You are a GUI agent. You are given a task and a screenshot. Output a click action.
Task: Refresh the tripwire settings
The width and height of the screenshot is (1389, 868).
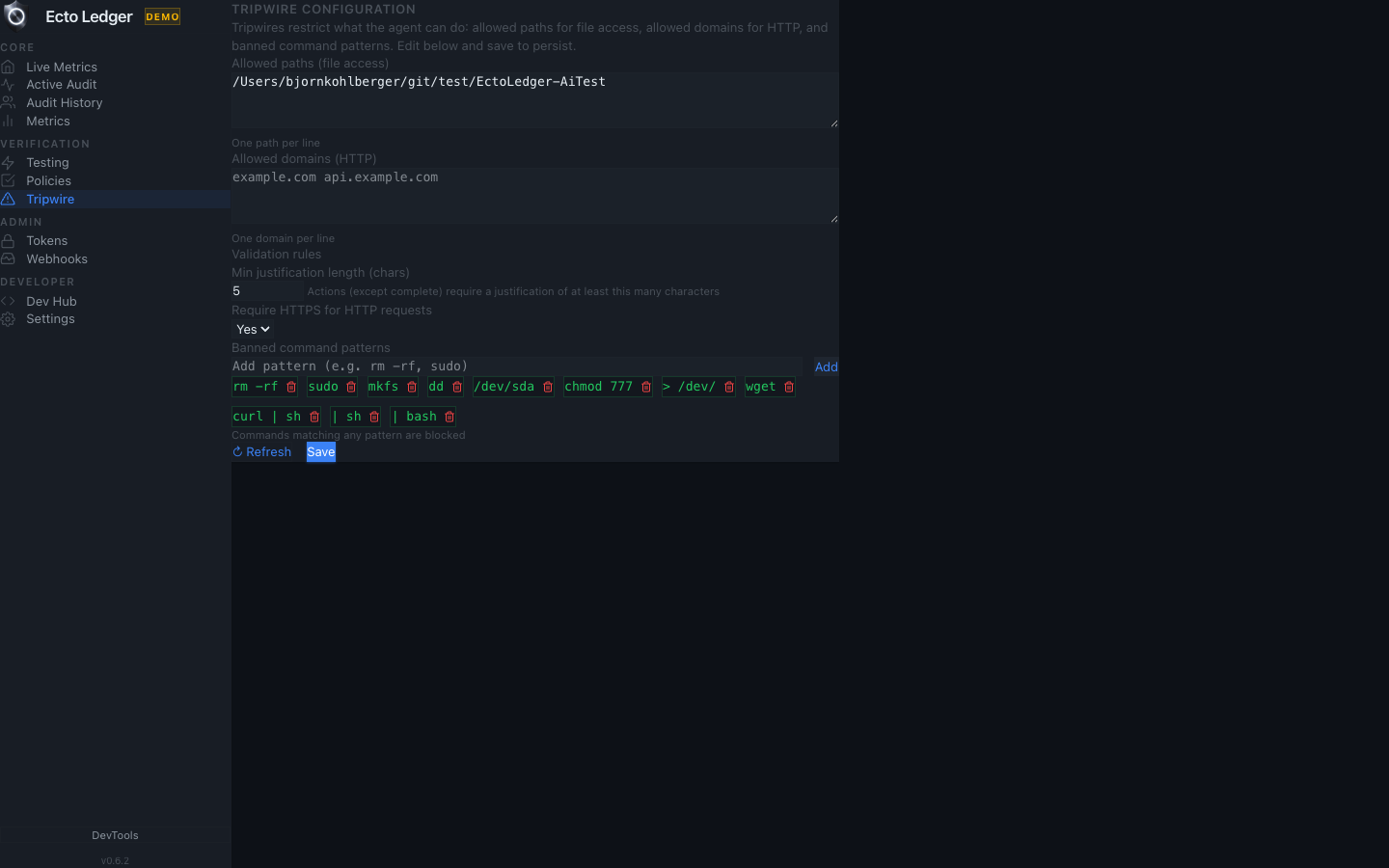tap(262, 452)
